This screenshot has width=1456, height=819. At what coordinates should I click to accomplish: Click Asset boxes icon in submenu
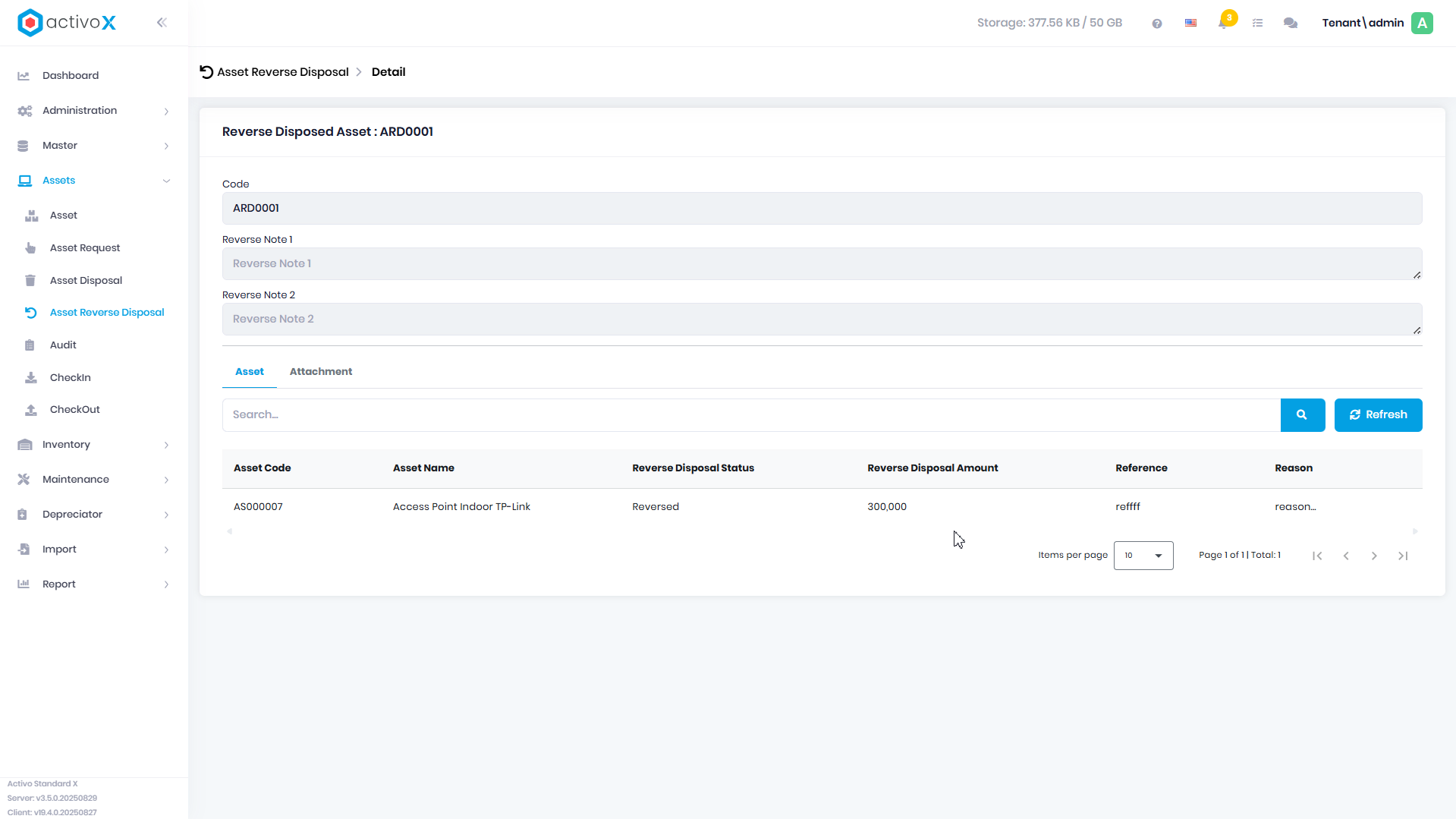tap(31, 216)
